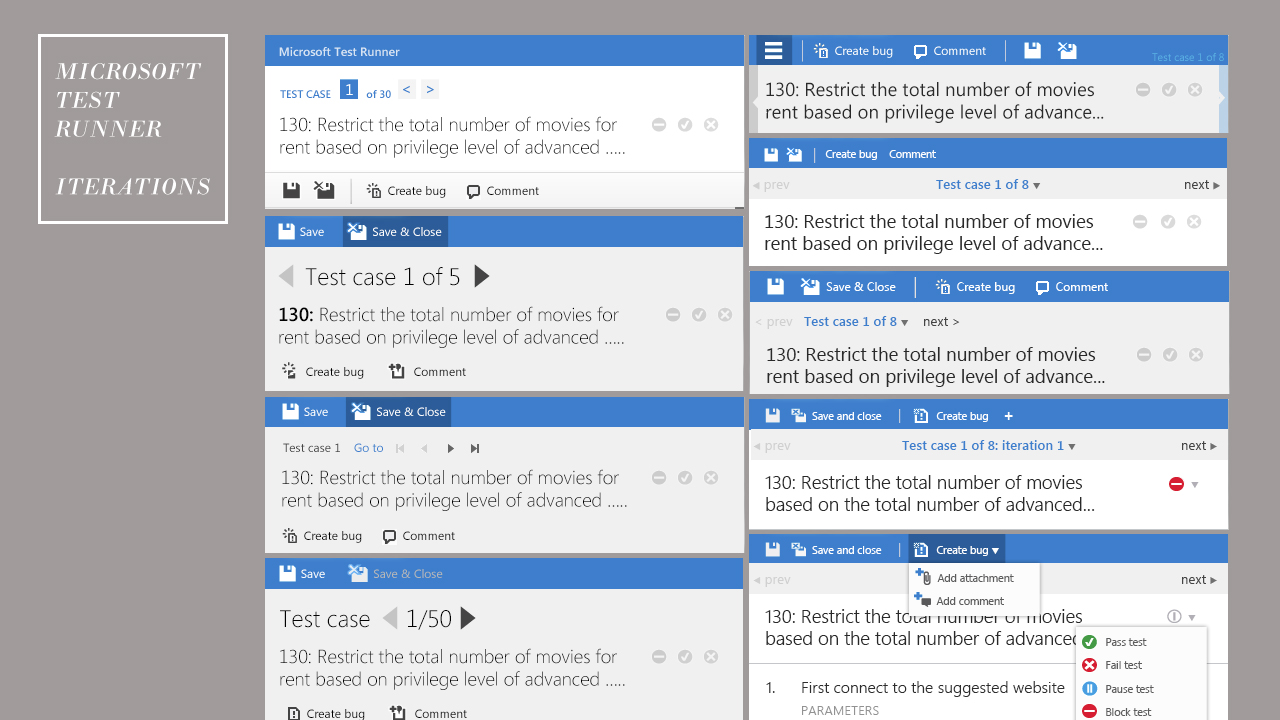
Task: Click '◂ prev' in the panel with centered 'Test case 1 of 8'
Action: point(771,185)
